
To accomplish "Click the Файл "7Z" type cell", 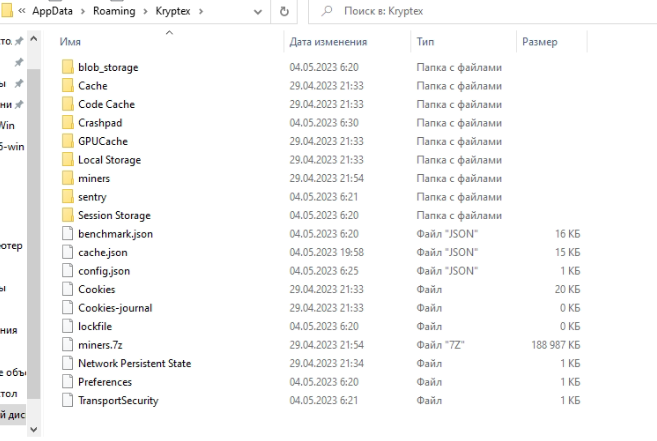I will point(440,345).
